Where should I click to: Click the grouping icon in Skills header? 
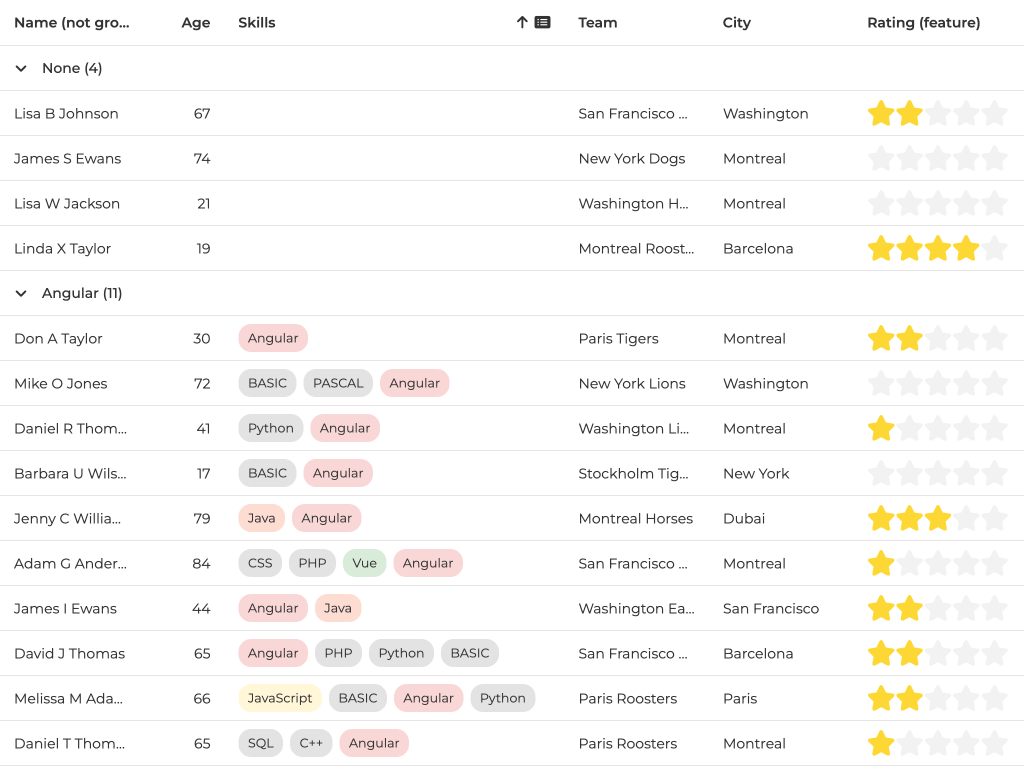click(543, 22)
